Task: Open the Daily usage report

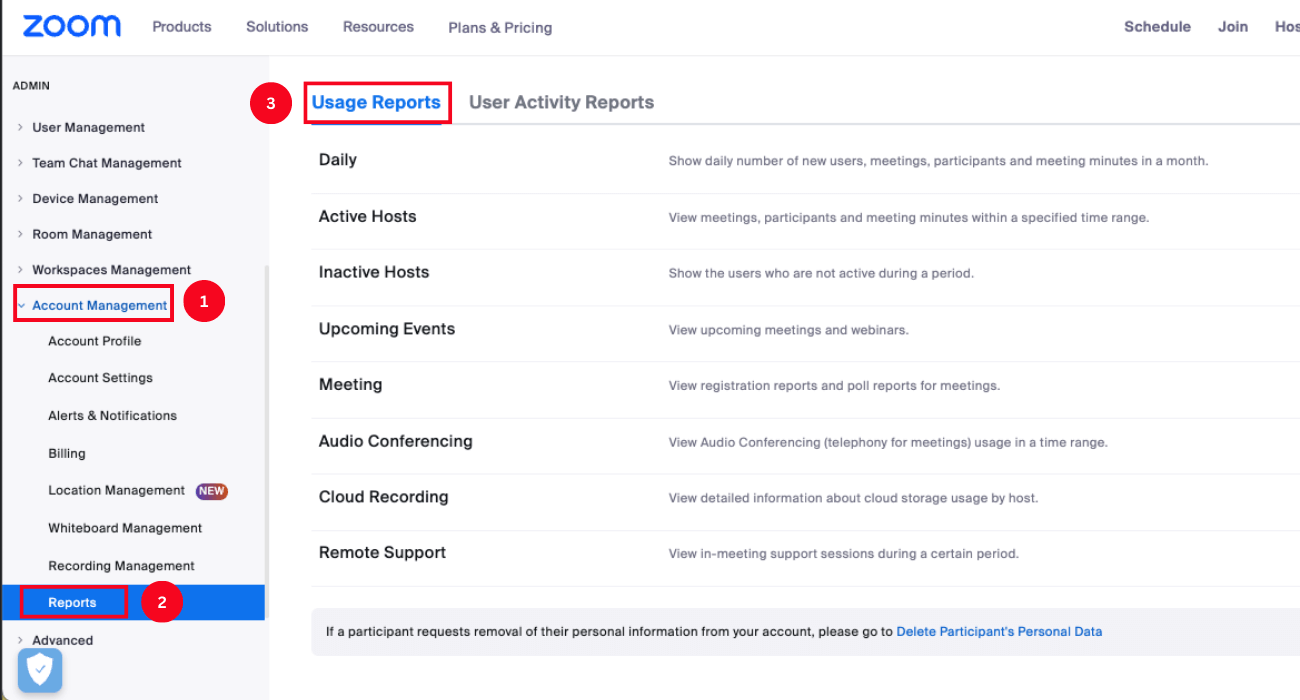Action: click(x=338, y=160)
